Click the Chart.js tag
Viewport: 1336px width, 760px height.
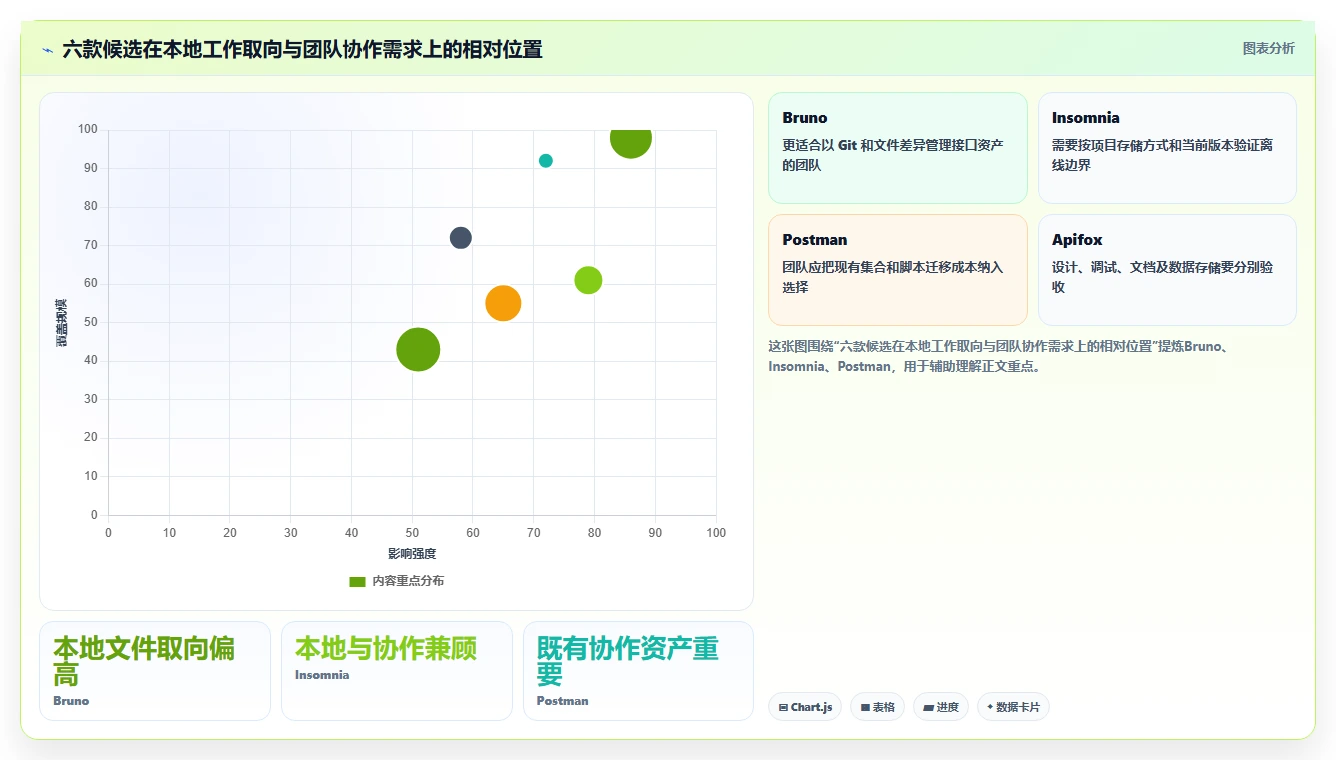[805, 707]
